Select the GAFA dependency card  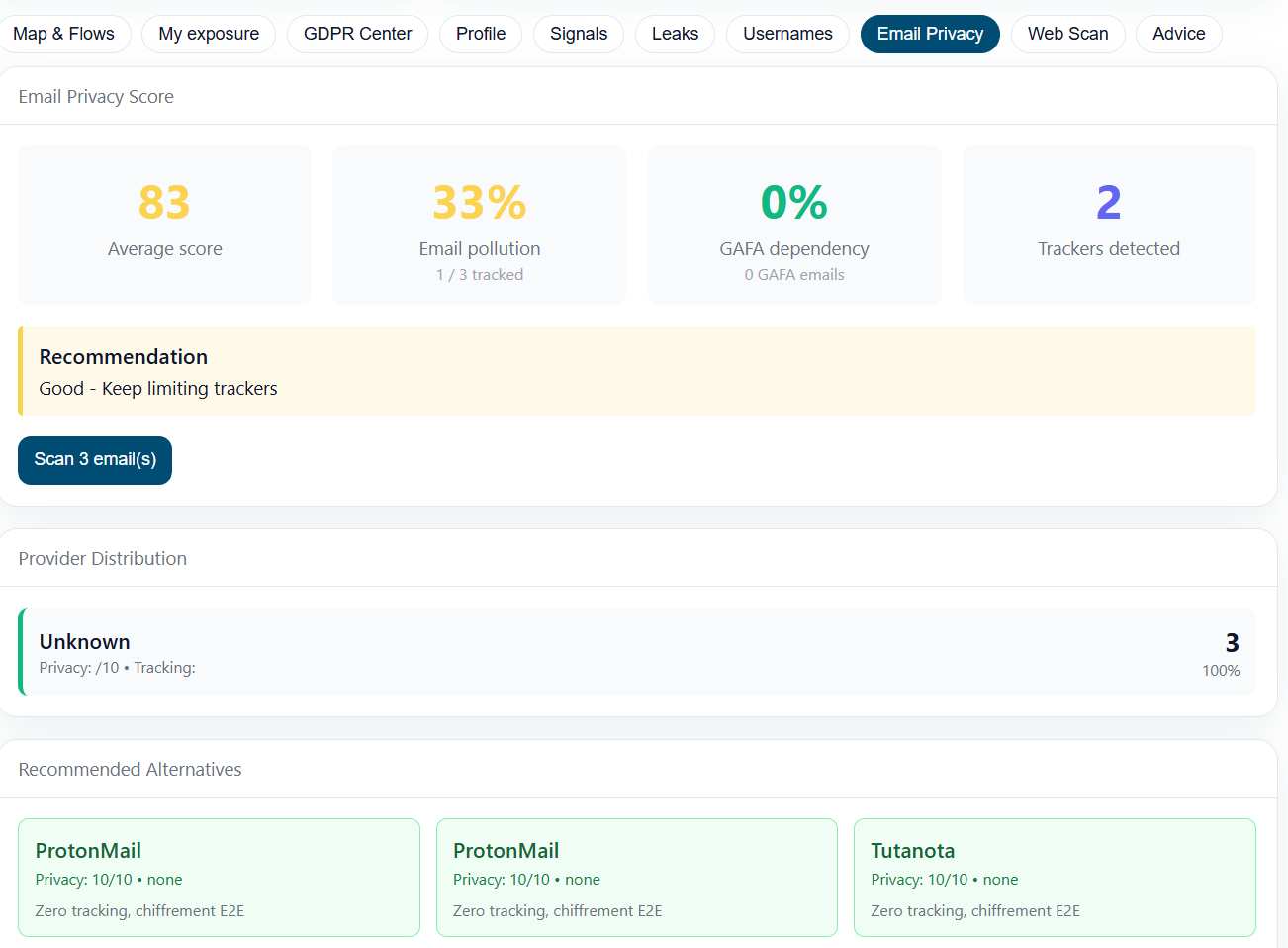793,224
